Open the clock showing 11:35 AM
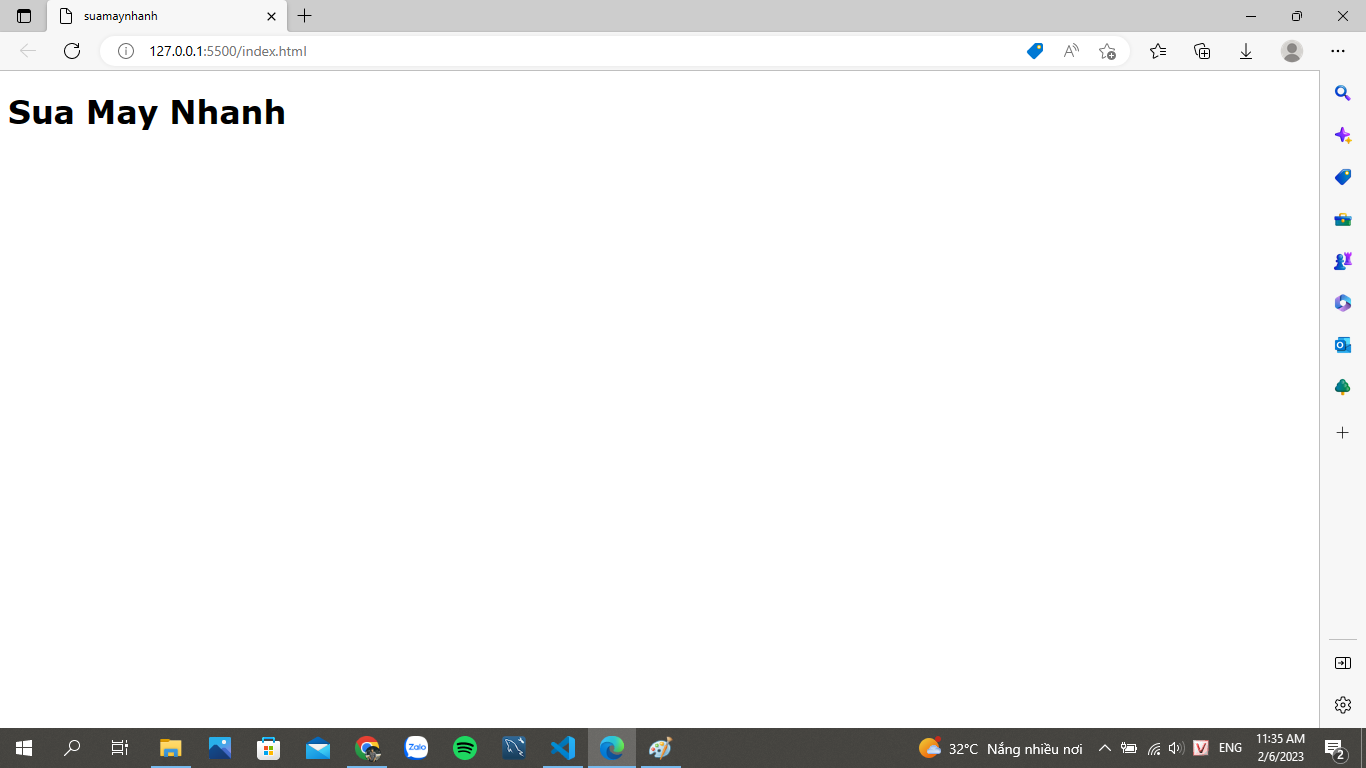 pos(1280,748)
